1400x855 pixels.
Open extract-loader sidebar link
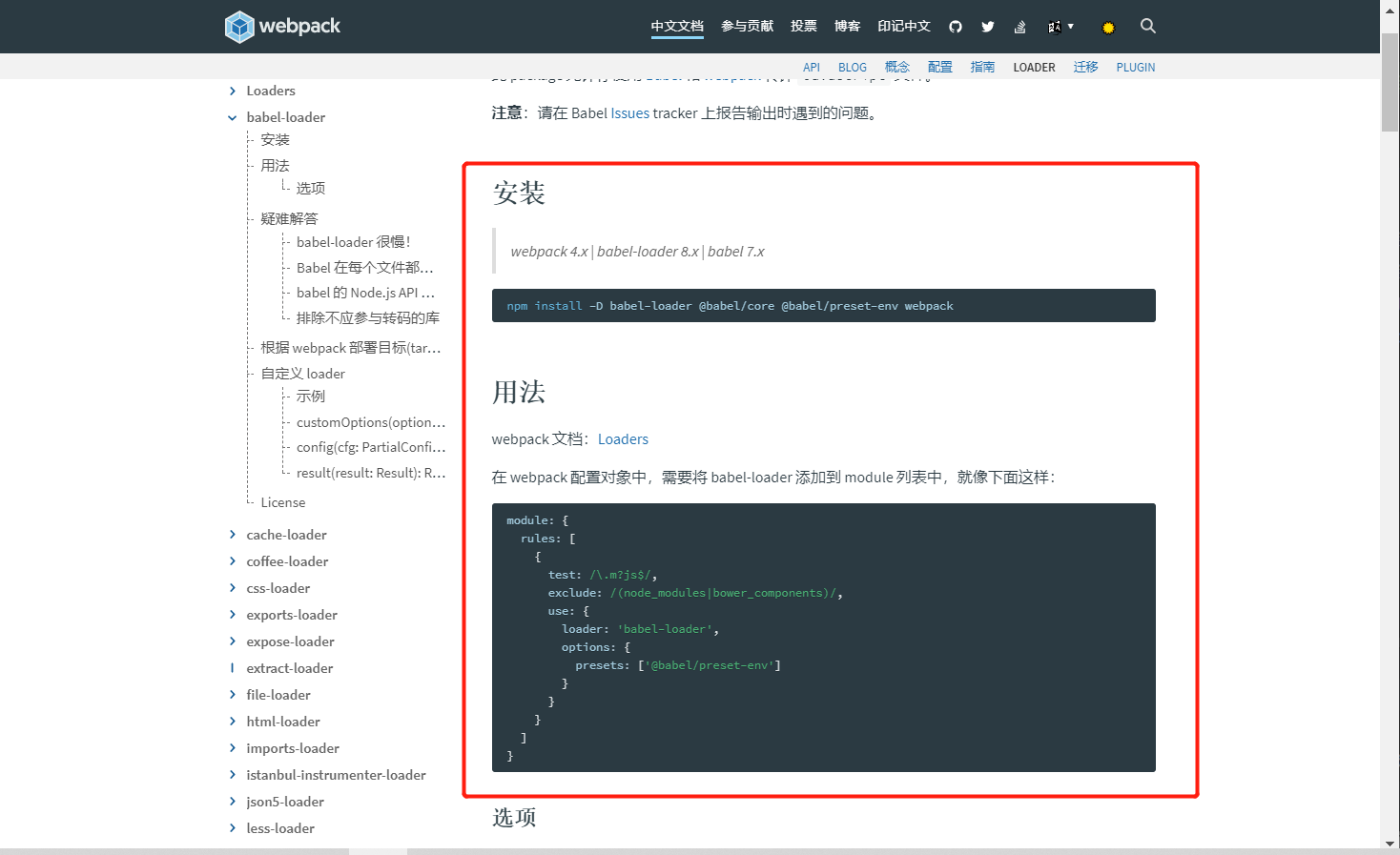[x=290, y=668]
